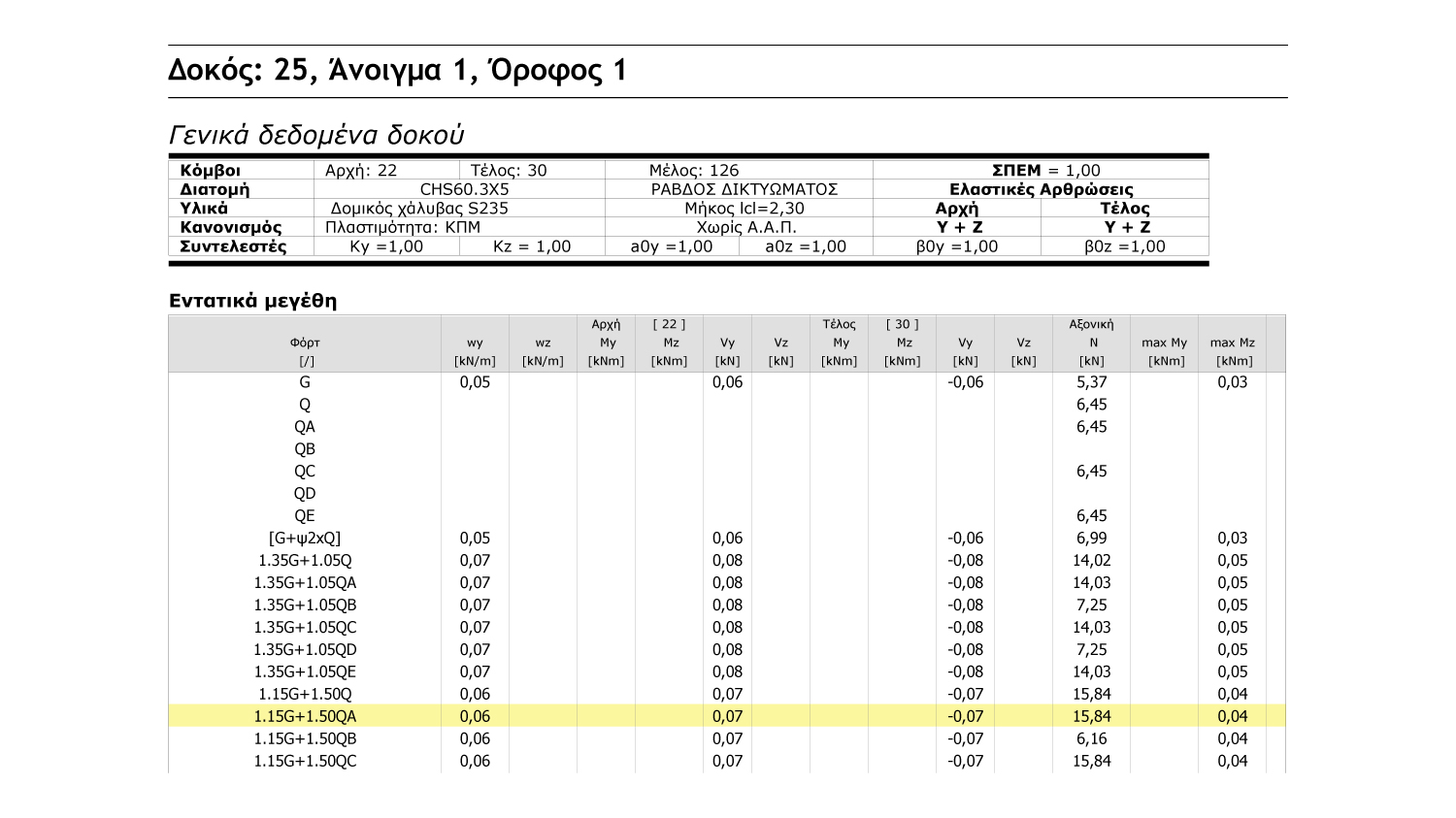Screen dimensions: 1456x818
Task: Click the ΣΠΕΜ = 1,00 value
Action: click(x=1045, y=171)
